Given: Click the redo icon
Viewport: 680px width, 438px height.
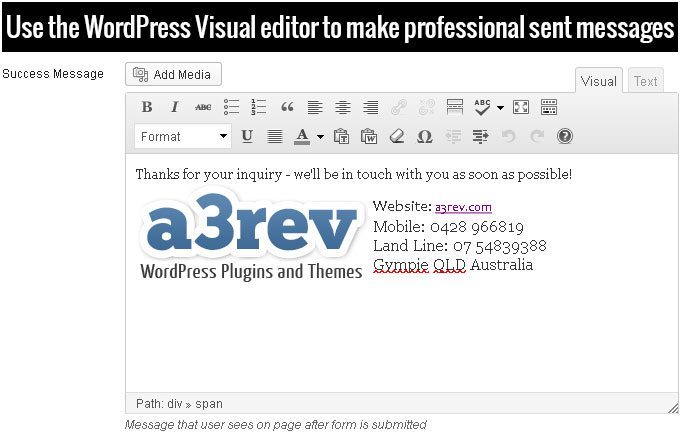Looking at the screenshot, I should pos(536,136).
